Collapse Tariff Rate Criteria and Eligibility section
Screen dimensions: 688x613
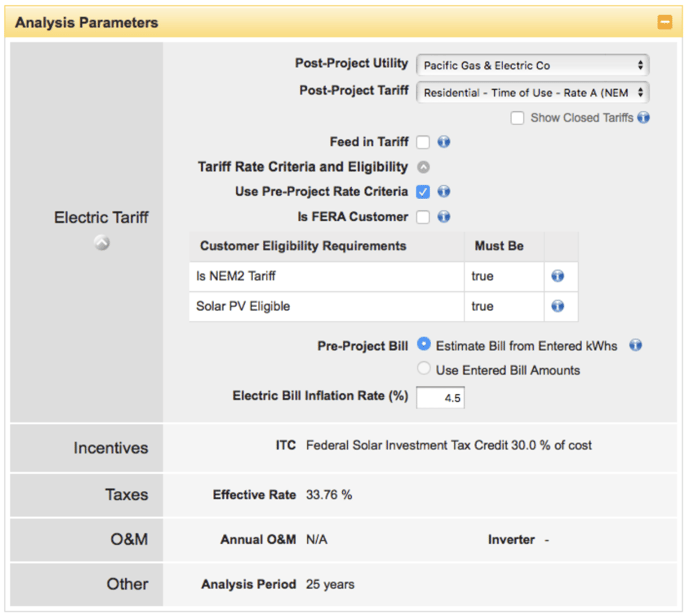pos(424,167)
